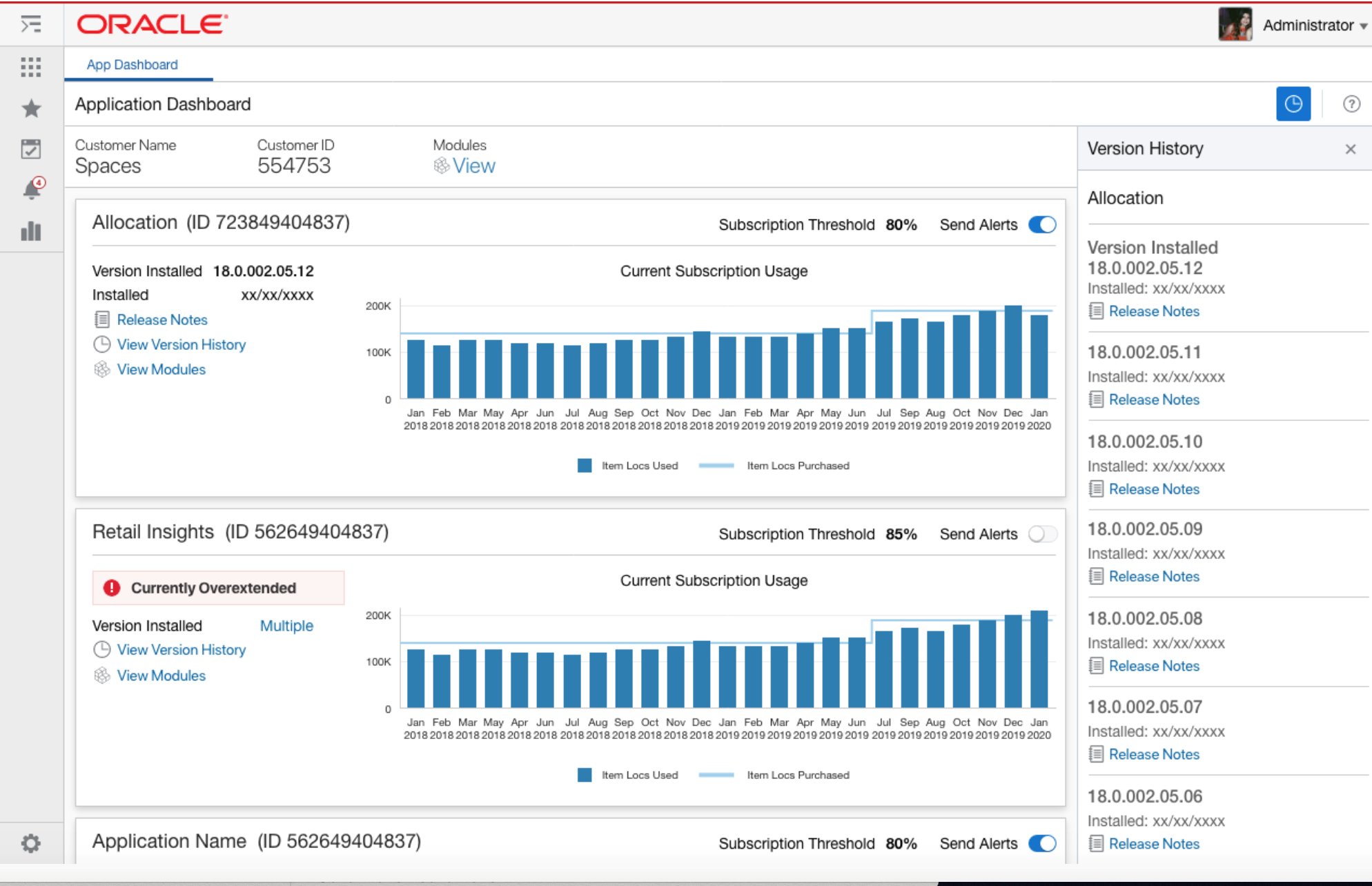Disable Send Alerts for Allocation
The width and height of the screenshot is (1372, 886).
[1042, 224]
